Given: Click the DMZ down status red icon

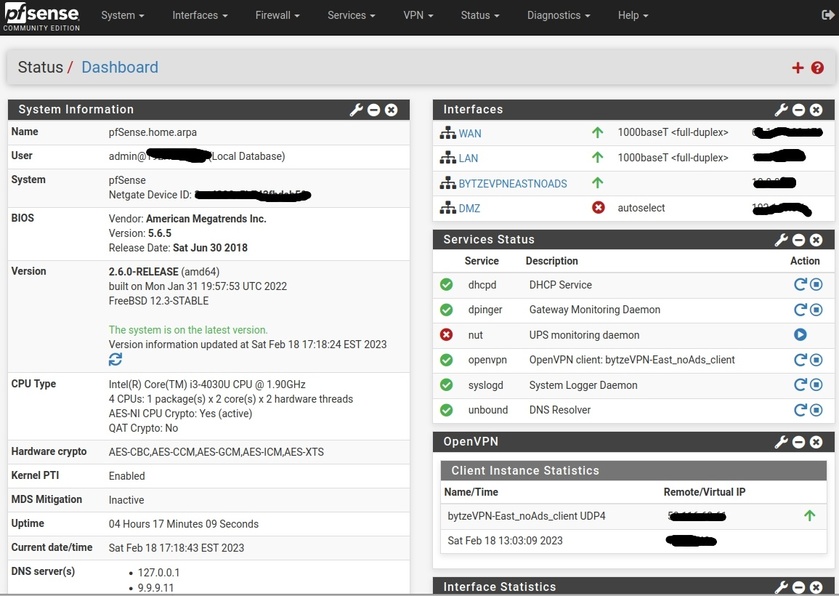Looking at the screenshot, I should 598,207.
